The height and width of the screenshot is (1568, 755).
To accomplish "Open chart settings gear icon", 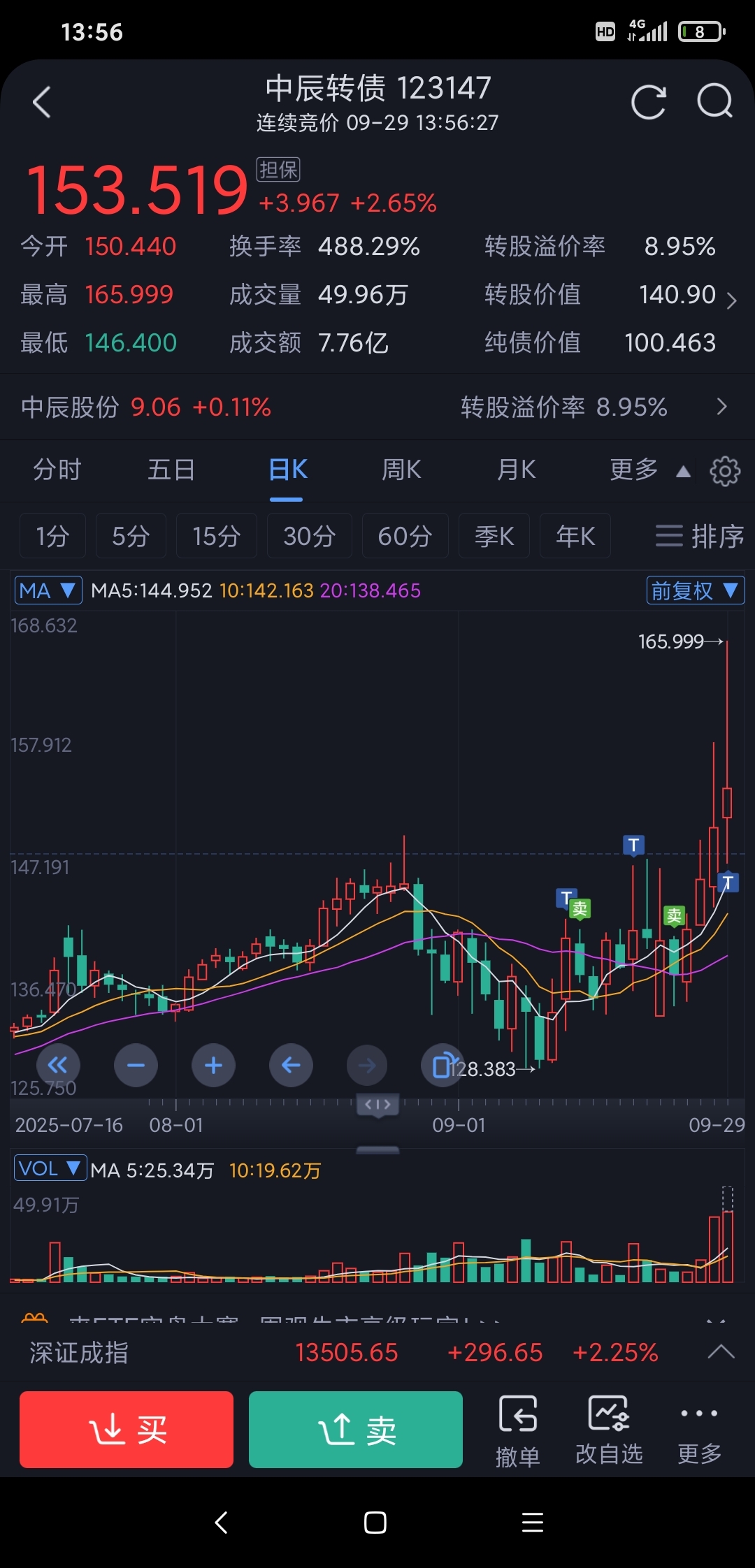I will pos(725,471).
